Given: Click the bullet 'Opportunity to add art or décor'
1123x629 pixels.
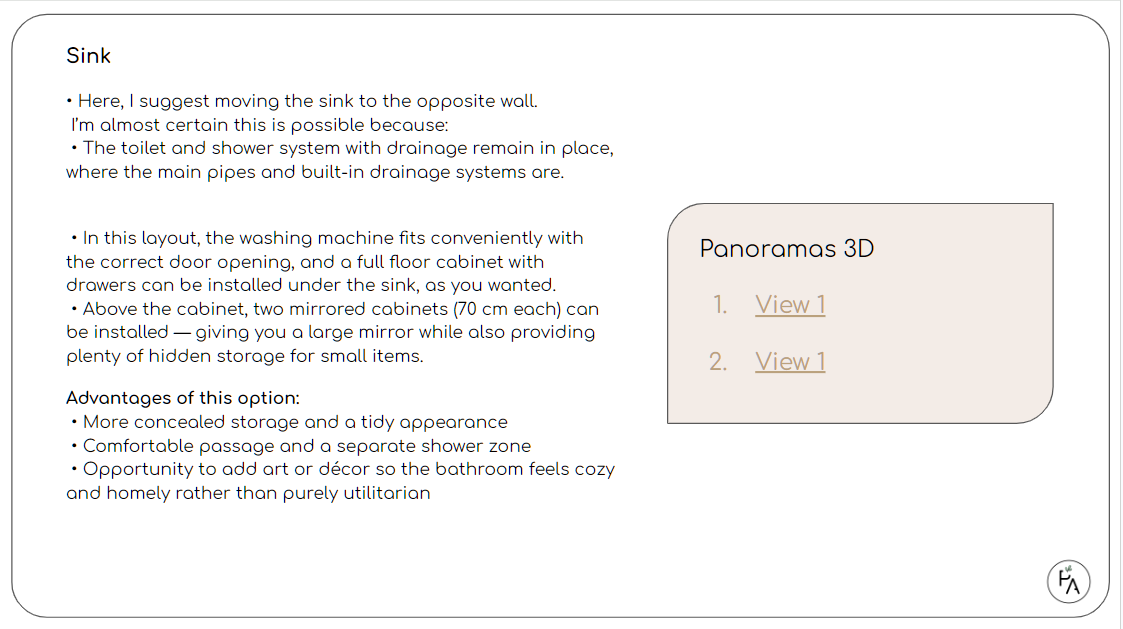Looking at the screenshot, I should 348,469.
